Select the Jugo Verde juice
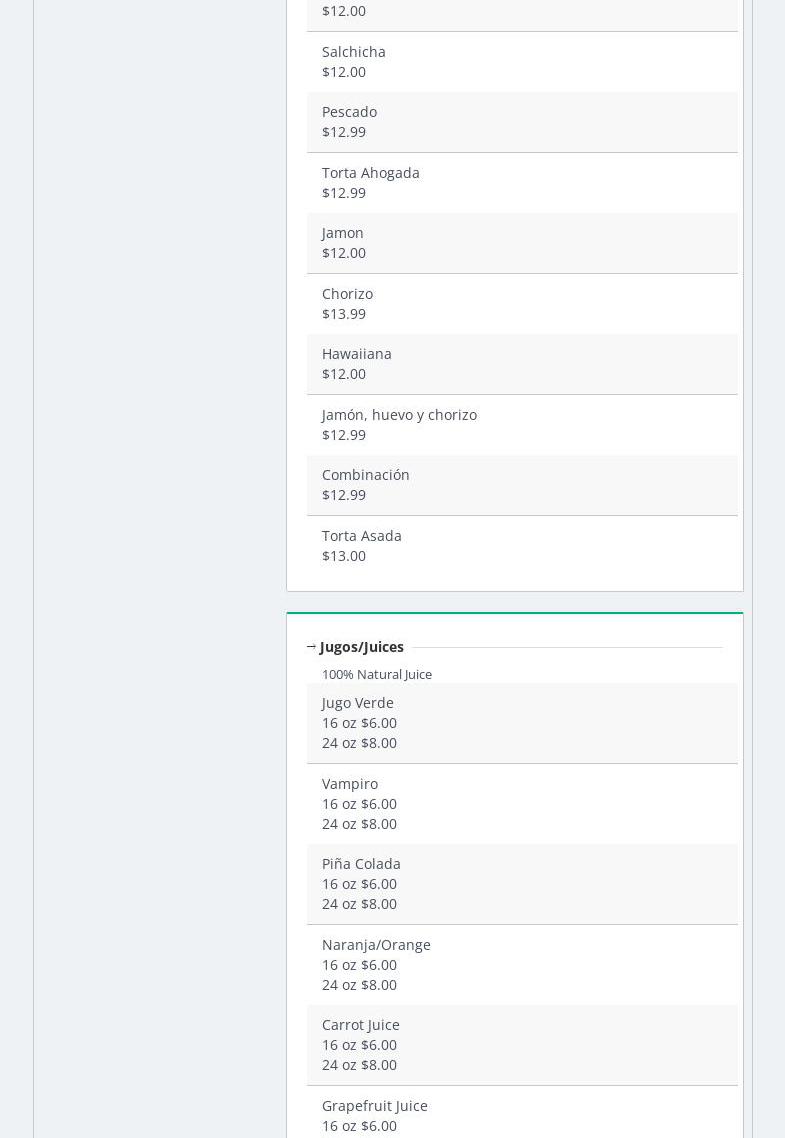This screenshot has height=1138, width=785. [x=357, y=703]
